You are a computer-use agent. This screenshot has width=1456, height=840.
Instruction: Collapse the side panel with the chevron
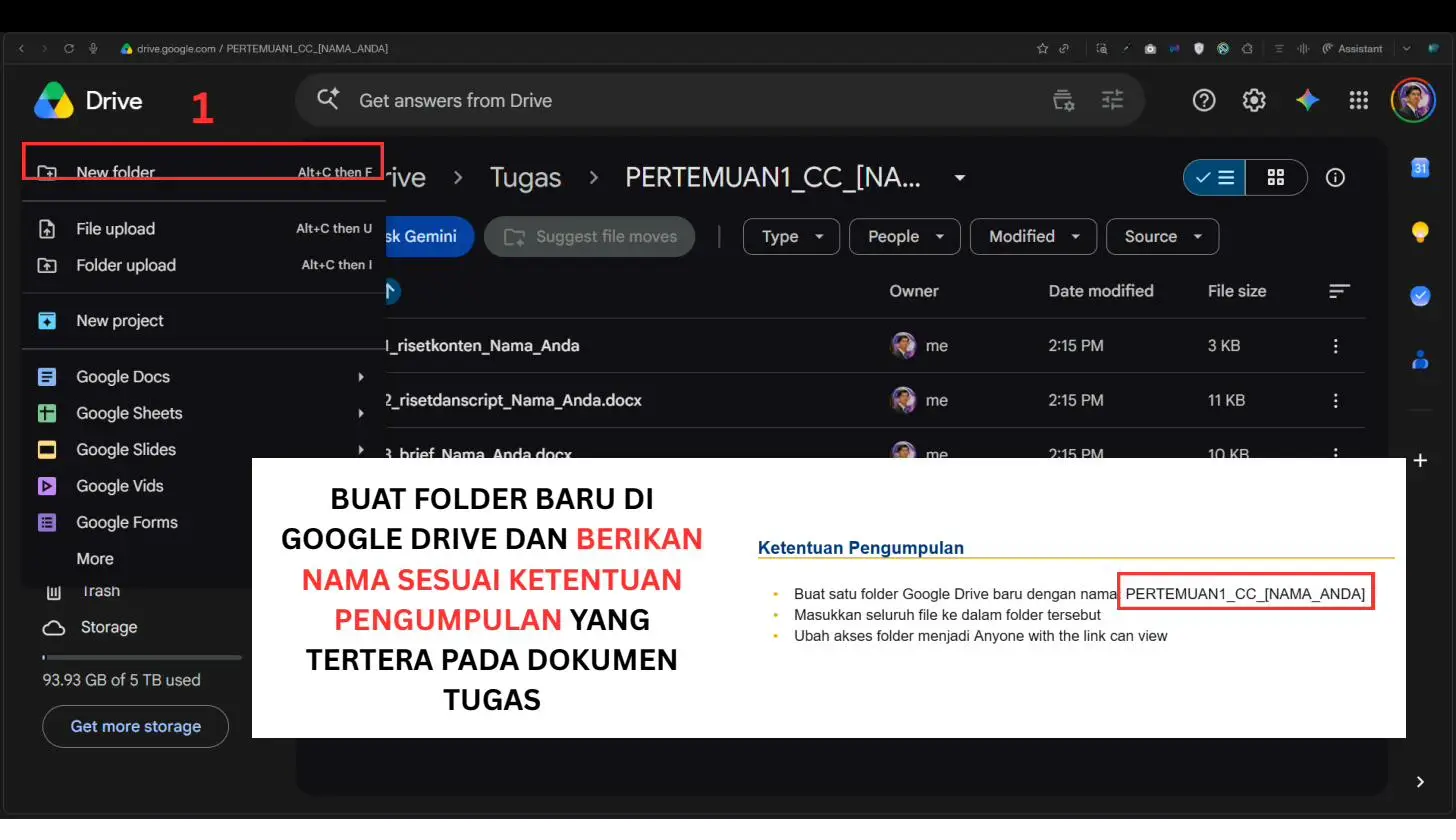[1420, 782]
